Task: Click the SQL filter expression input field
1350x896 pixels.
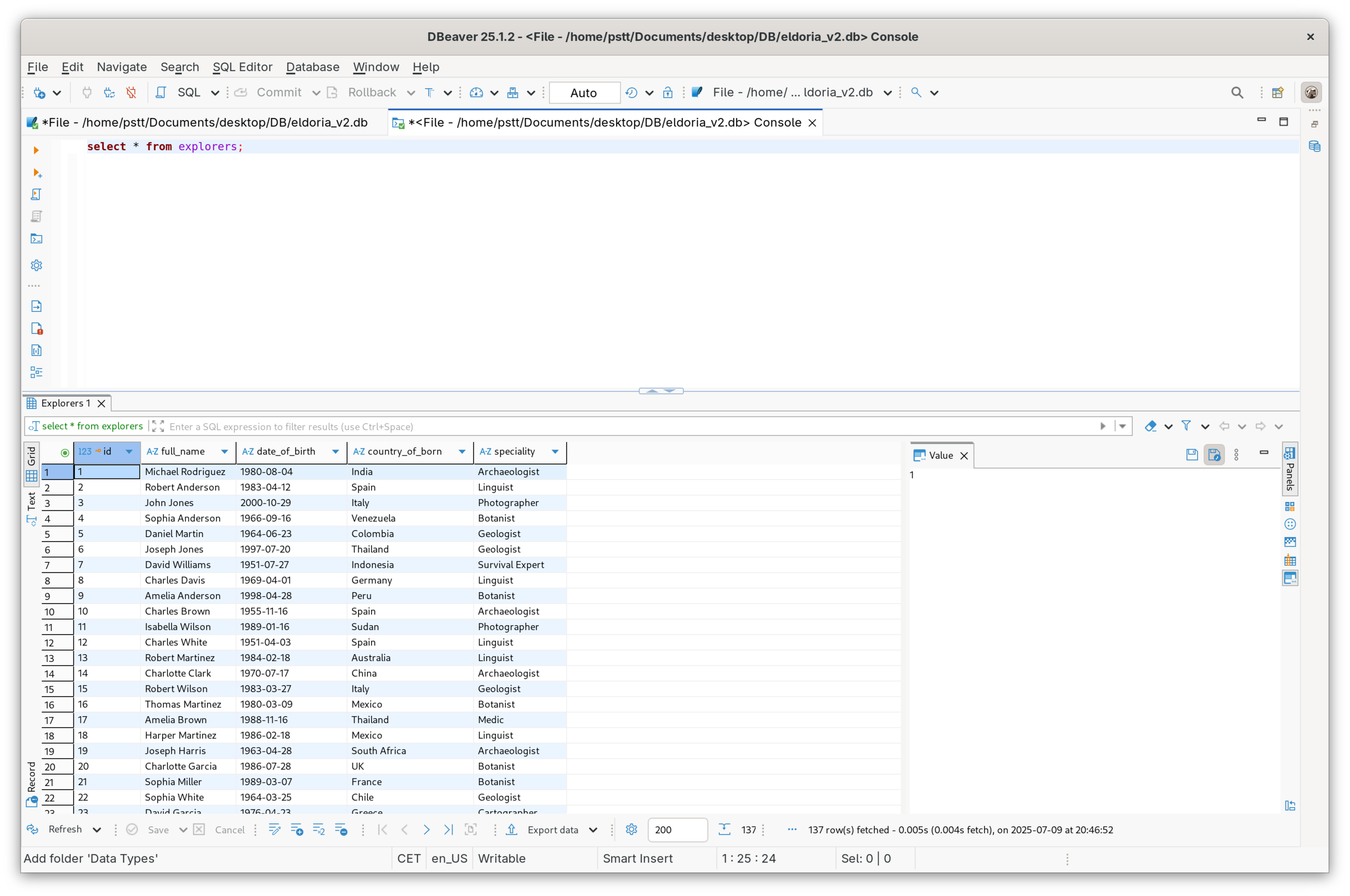Action: (x=629, y=426)
